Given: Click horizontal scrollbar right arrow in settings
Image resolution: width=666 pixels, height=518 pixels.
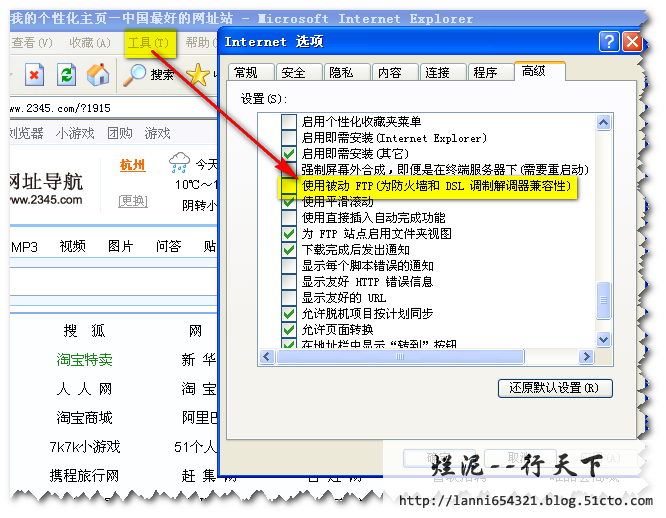Looking at the screenshot, I should pos(587,357).
